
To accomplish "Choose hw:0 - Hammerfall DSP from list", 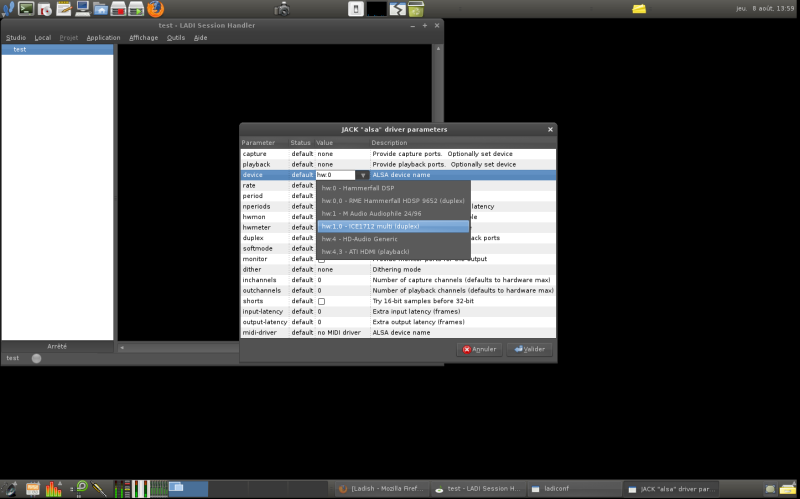I will click(x=393, y=188).
